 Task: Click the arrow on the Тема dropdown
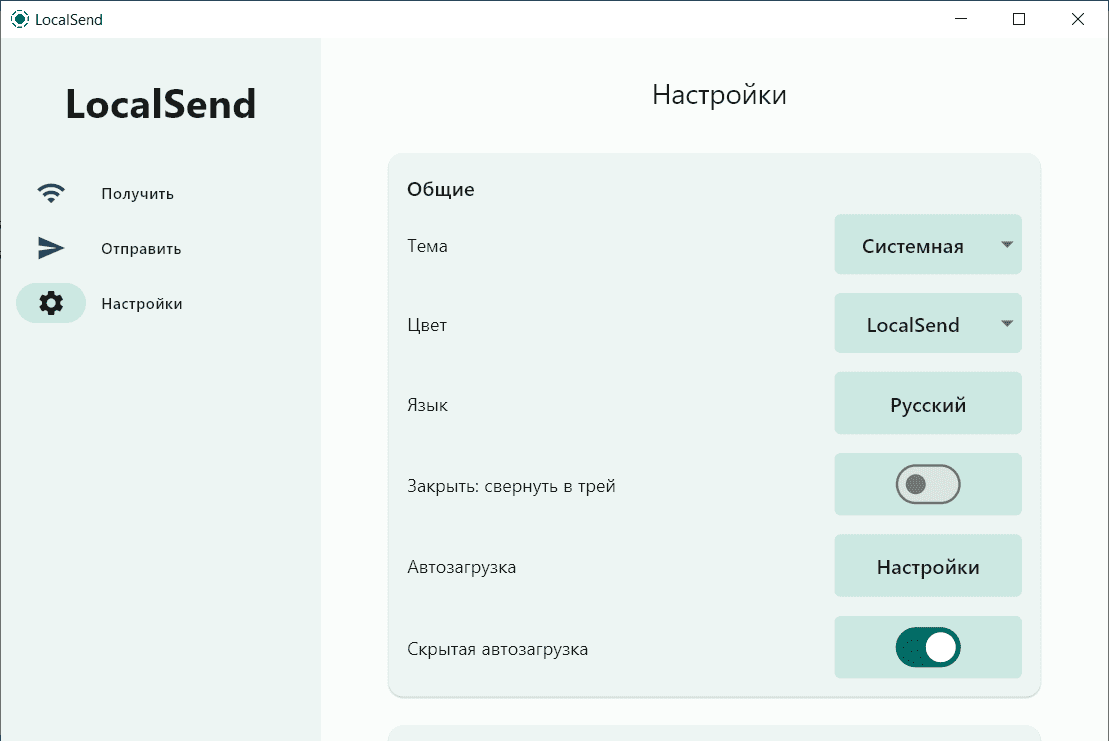(1007, 244)
